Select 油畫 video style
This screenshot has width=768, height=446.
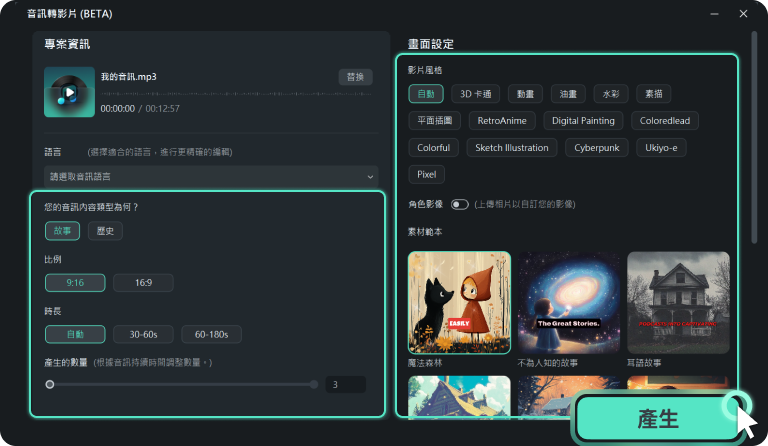(x=568, y=94)
